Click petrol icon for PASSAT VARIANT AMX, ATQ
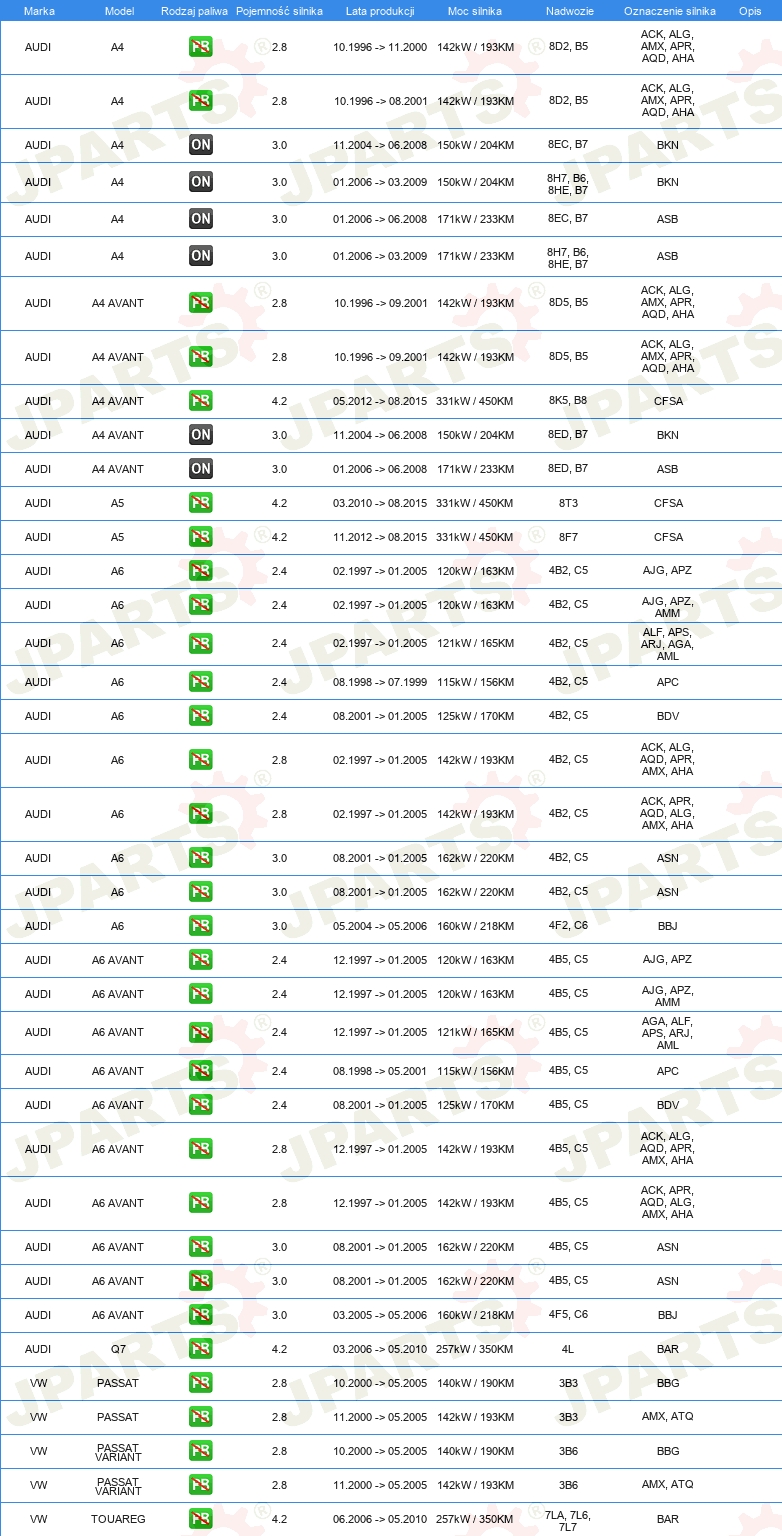The width and height of the screenshot is (782, 1536). 201,1485
